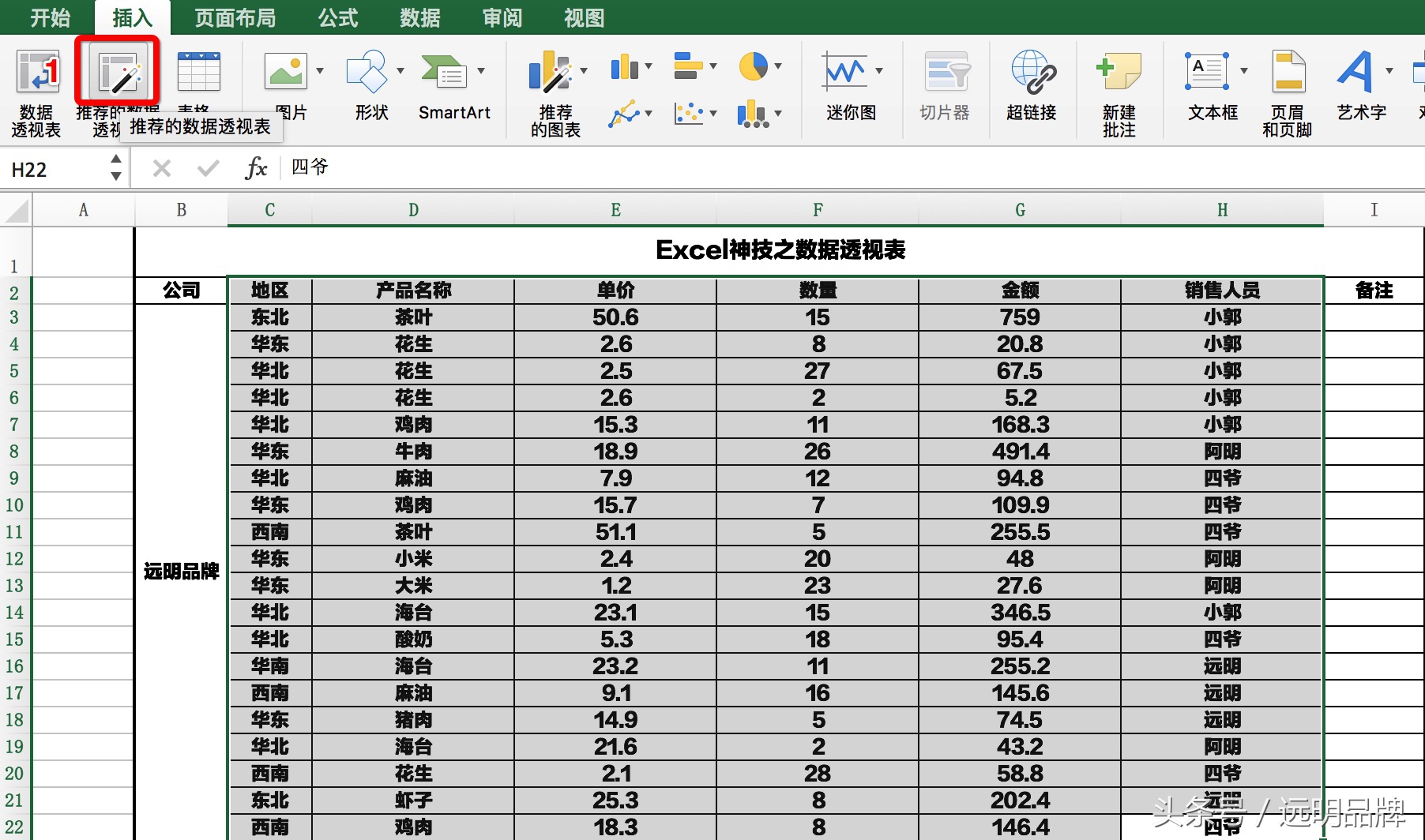Click the amount cell 759

(x=1020, y=317)
